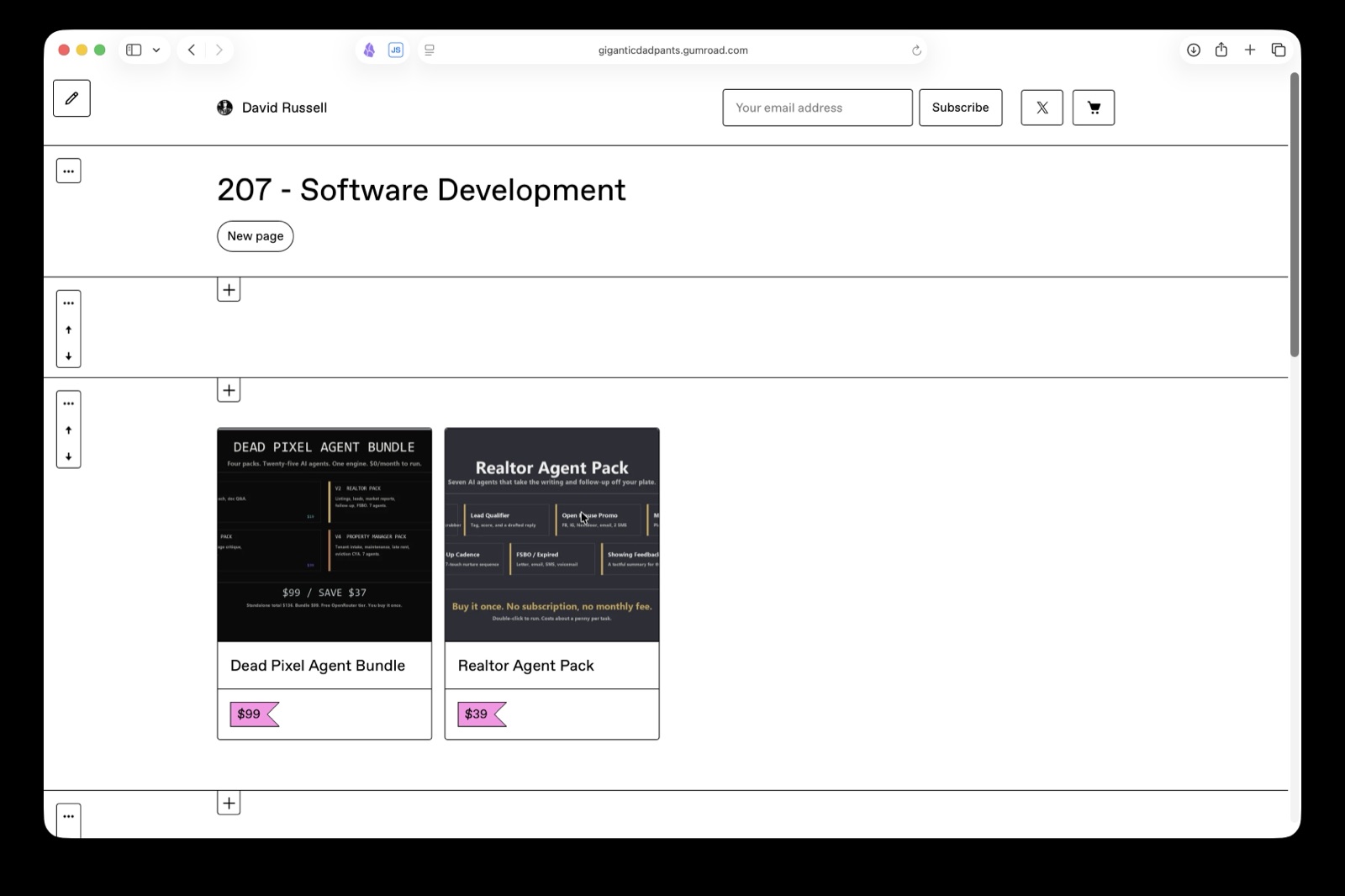Screen dimensions: 1345x896
Task: Show Safari downloads
Action: [1194, 50]
